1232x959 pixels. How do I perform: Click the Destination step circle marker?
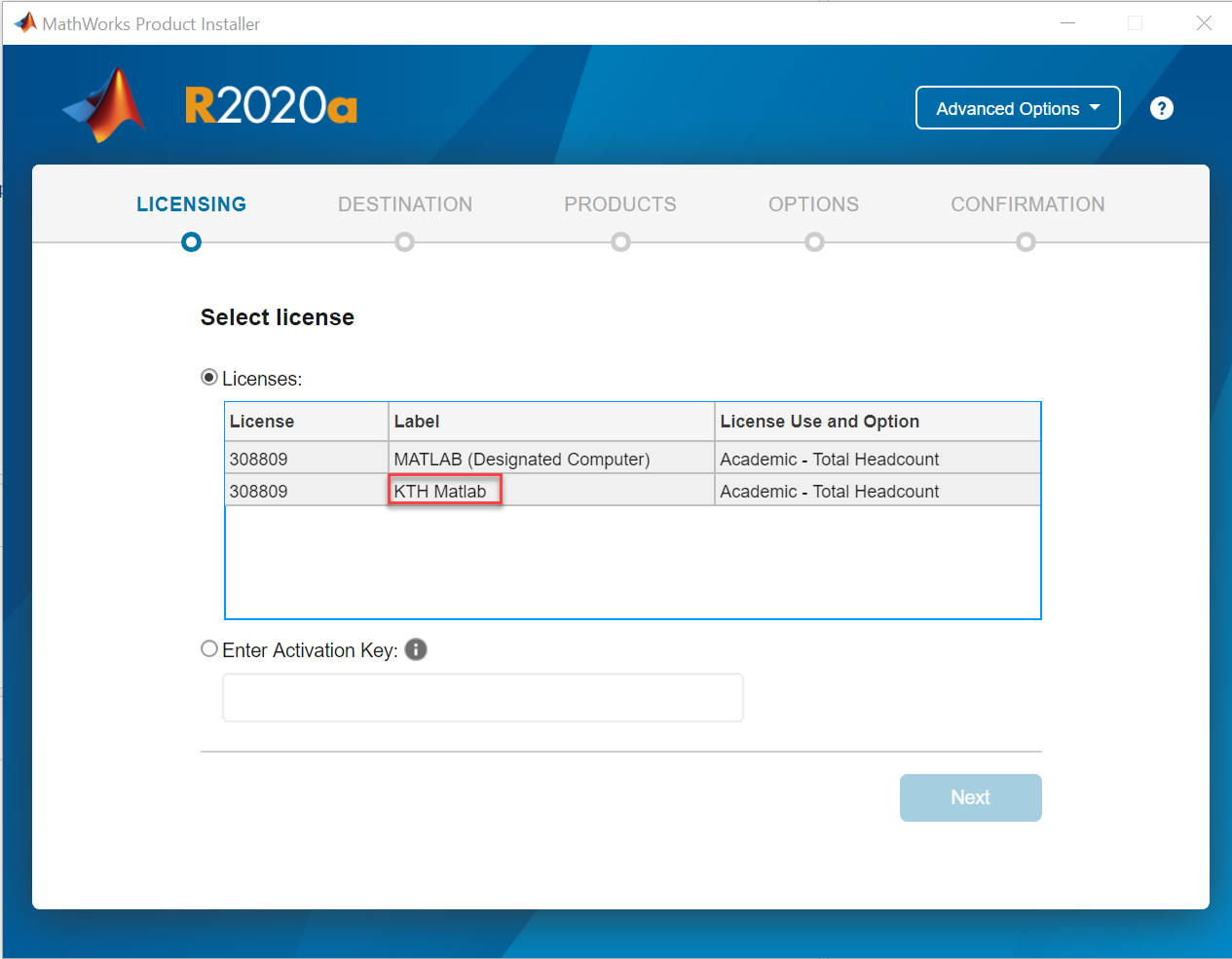point(405,241)
